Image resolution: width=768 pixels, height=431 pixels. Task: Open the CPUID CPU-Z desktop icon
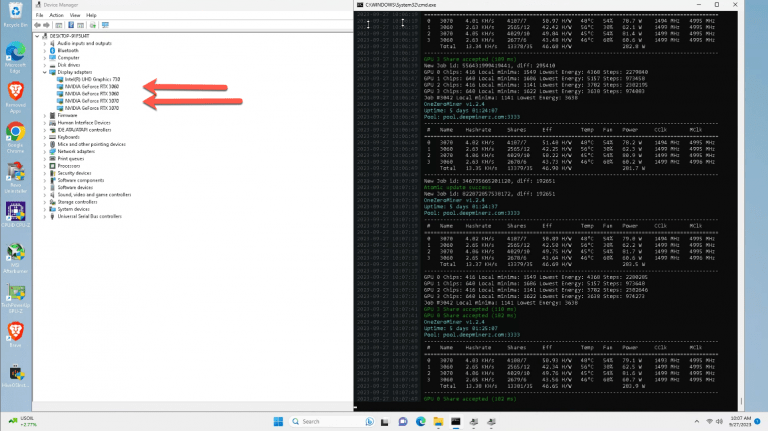[x=15, y=214]
